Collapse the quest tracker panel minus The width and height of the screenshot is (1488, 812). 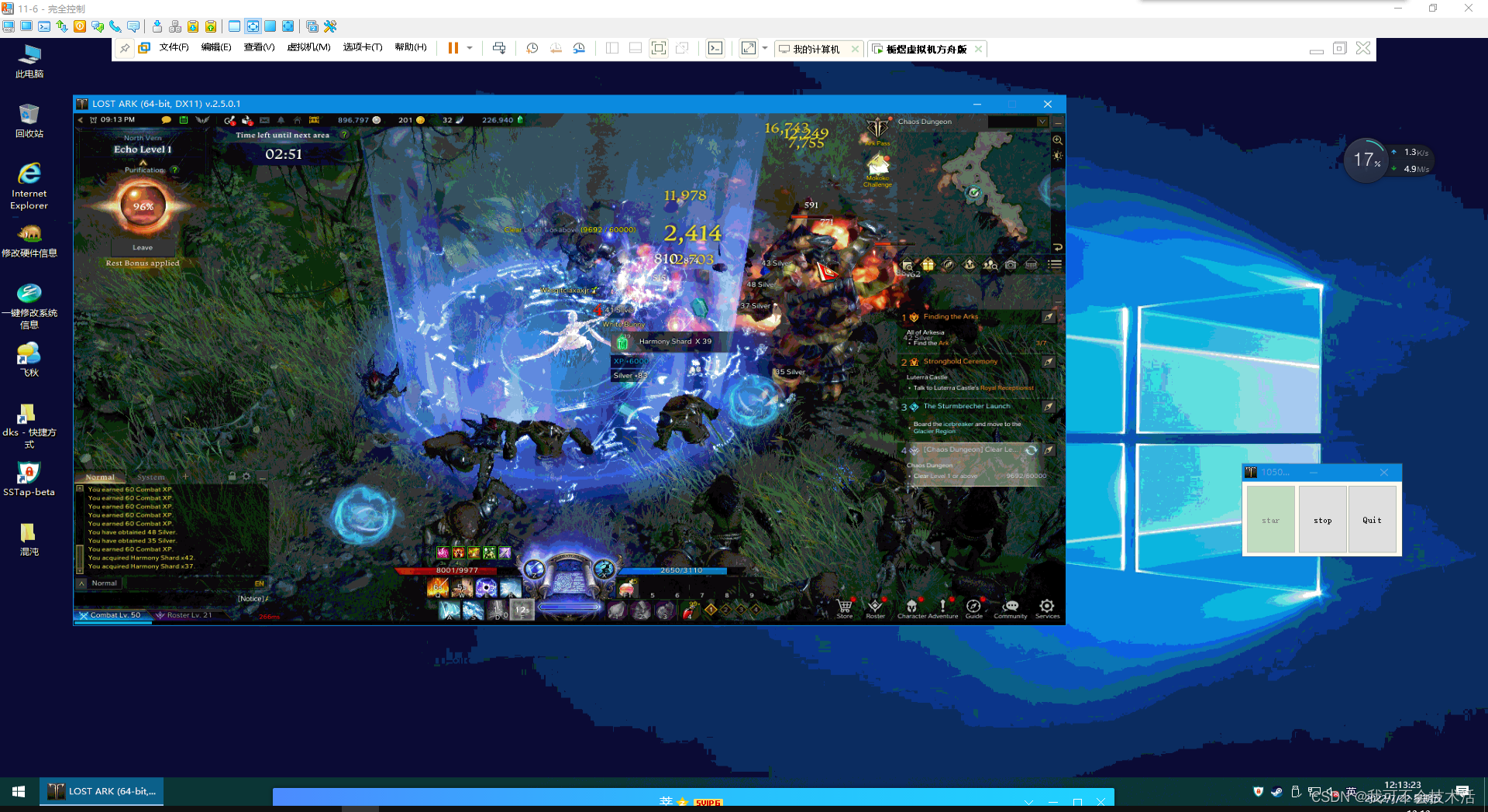coord(1058,302)
